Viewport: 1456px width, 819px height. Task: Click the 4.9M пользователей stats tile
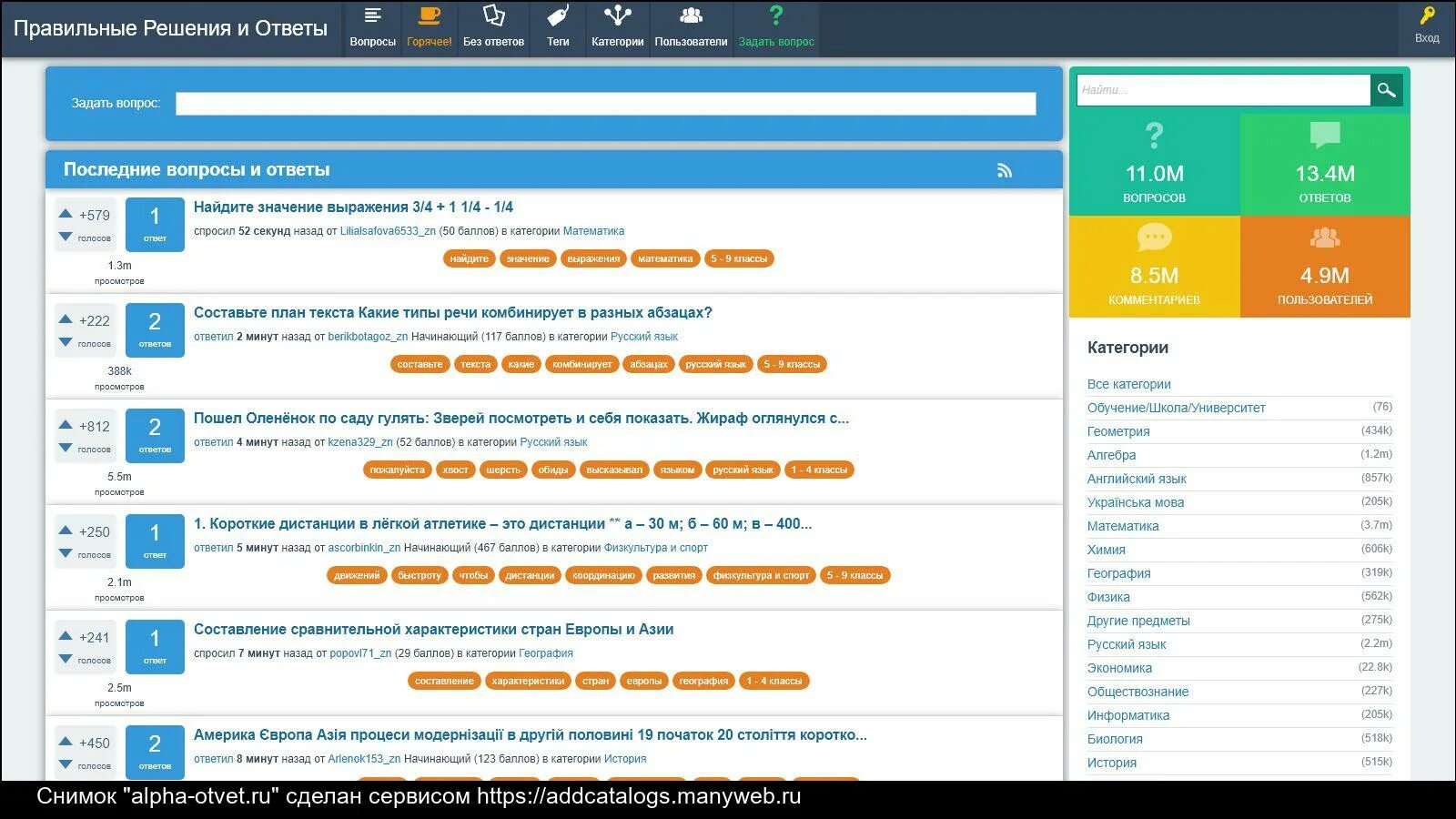(1325, 266)
